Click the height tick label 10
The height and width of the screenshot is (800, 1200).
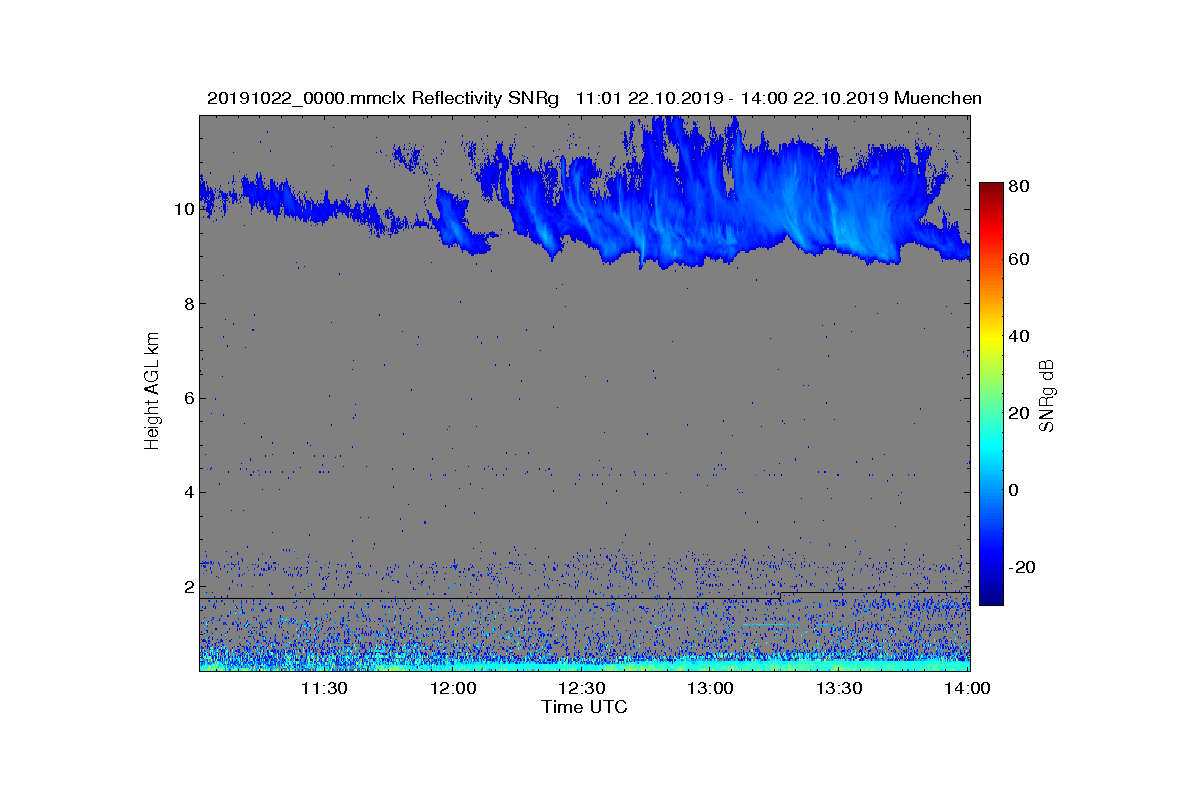pos(183,209)
